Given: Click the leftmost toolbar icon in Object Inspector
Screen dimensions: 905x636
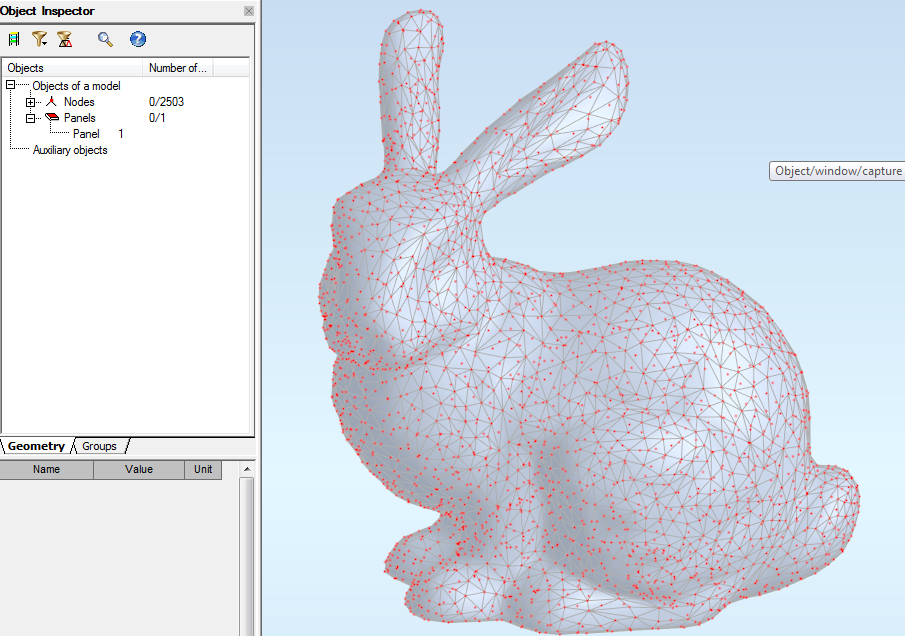Looking at the screenshot, I should (x=13, y=39).
